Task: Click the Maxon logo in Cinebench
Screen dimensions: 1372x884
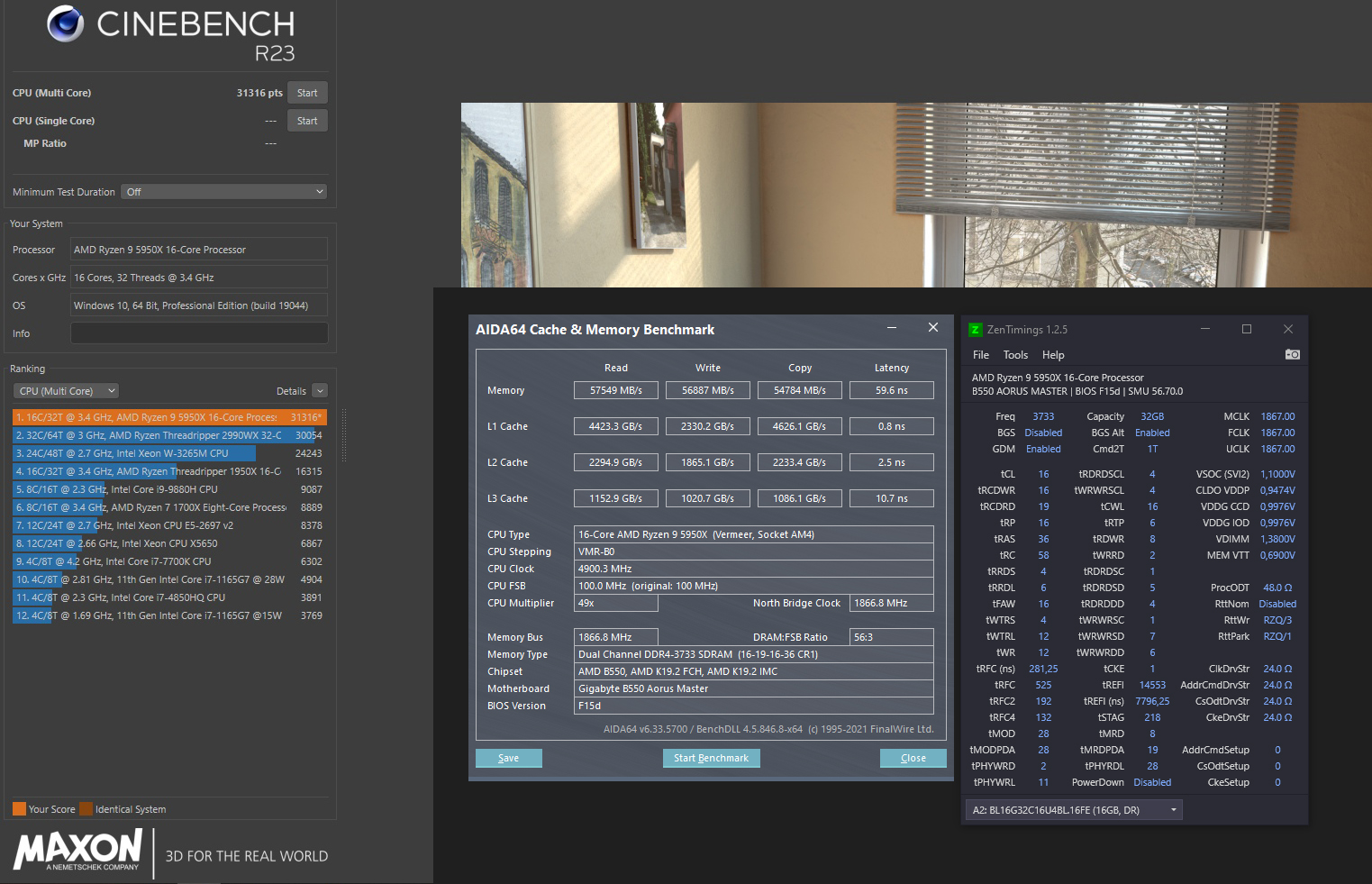Action: pyautogui.click(x=77, y=852)
